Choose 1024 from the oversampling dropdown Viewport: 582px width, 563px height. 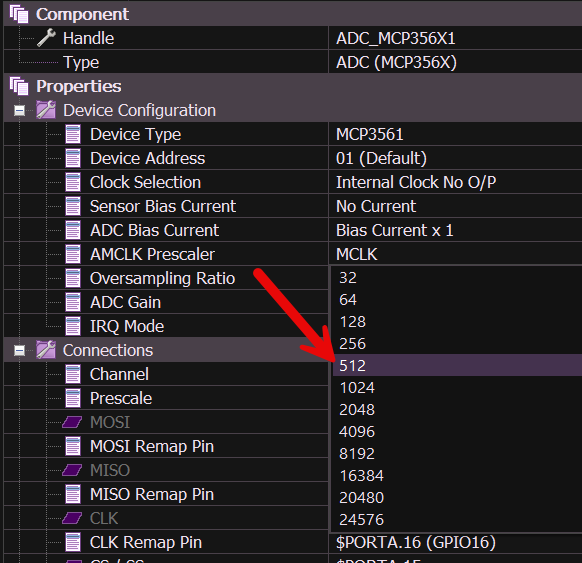[457, 387]
